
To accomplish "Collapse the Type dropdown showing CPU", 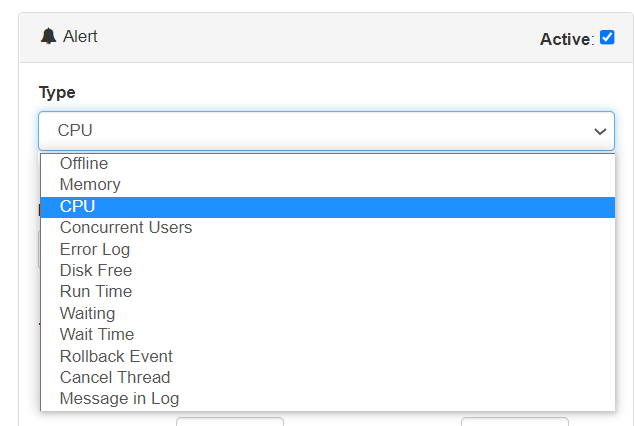I will point(326,131).
